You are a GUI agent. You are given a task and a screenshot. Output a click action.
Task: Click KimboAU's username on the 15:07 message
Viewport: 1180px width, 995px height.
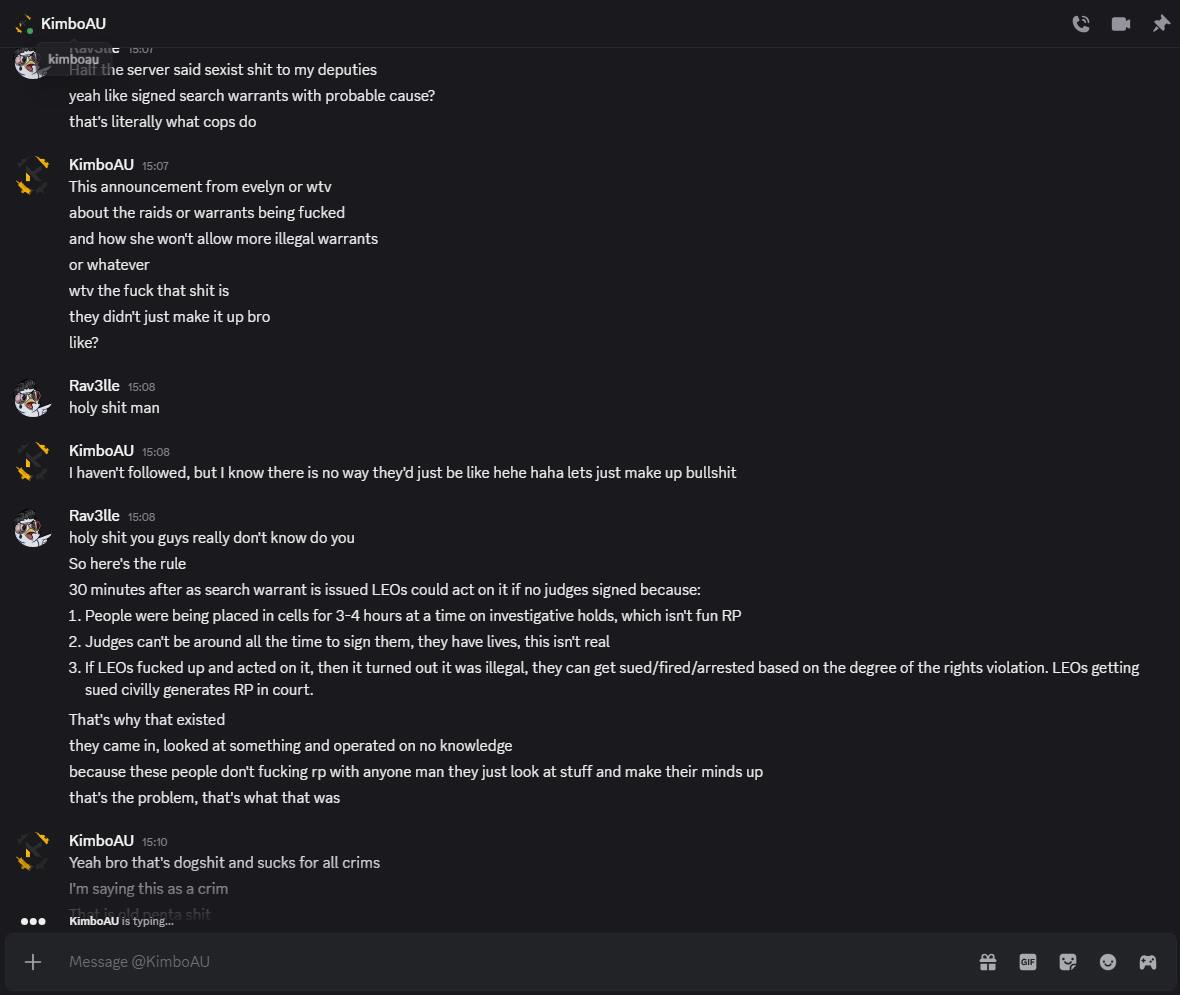[101, 164]
